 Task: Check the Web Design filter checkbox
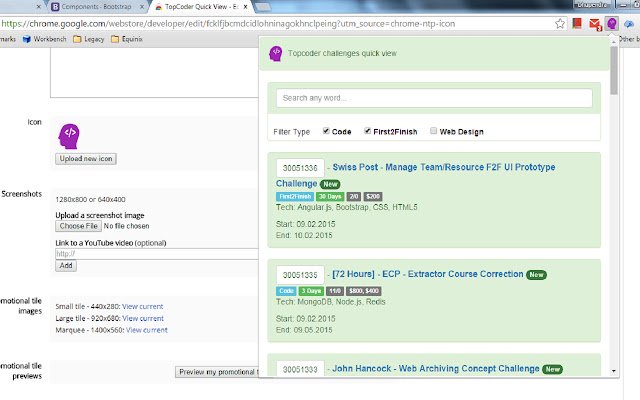point(433,131)
